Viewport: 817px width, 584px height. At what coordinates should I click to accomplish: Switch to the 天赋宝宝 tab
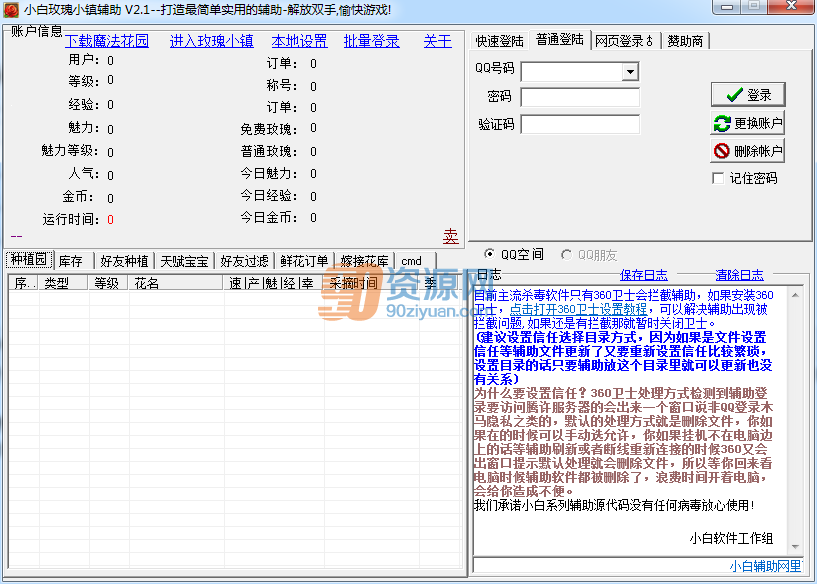click(184, 261)
